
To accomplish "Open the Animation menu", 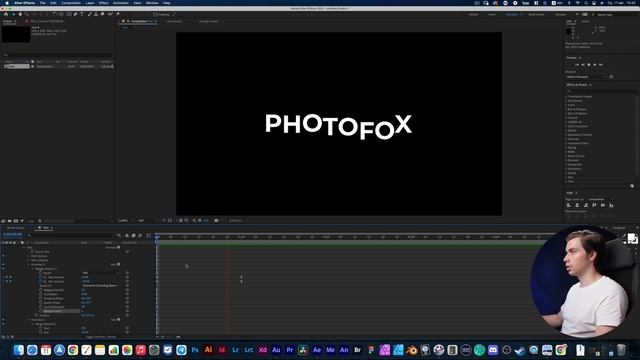I will pyautogui.click(x=121, y=3).
